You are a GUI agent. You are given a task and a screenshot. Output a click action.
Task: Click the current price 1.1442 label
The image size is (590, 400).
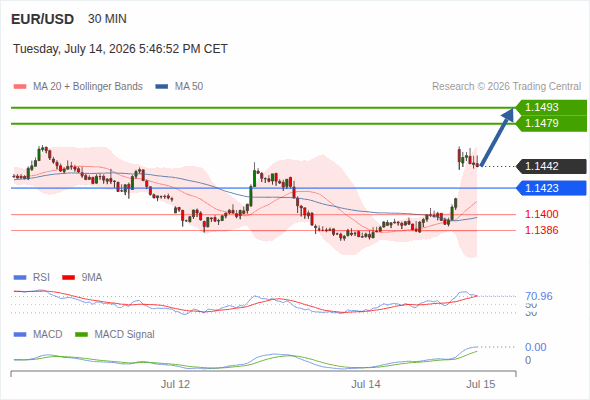pos(551,166)
